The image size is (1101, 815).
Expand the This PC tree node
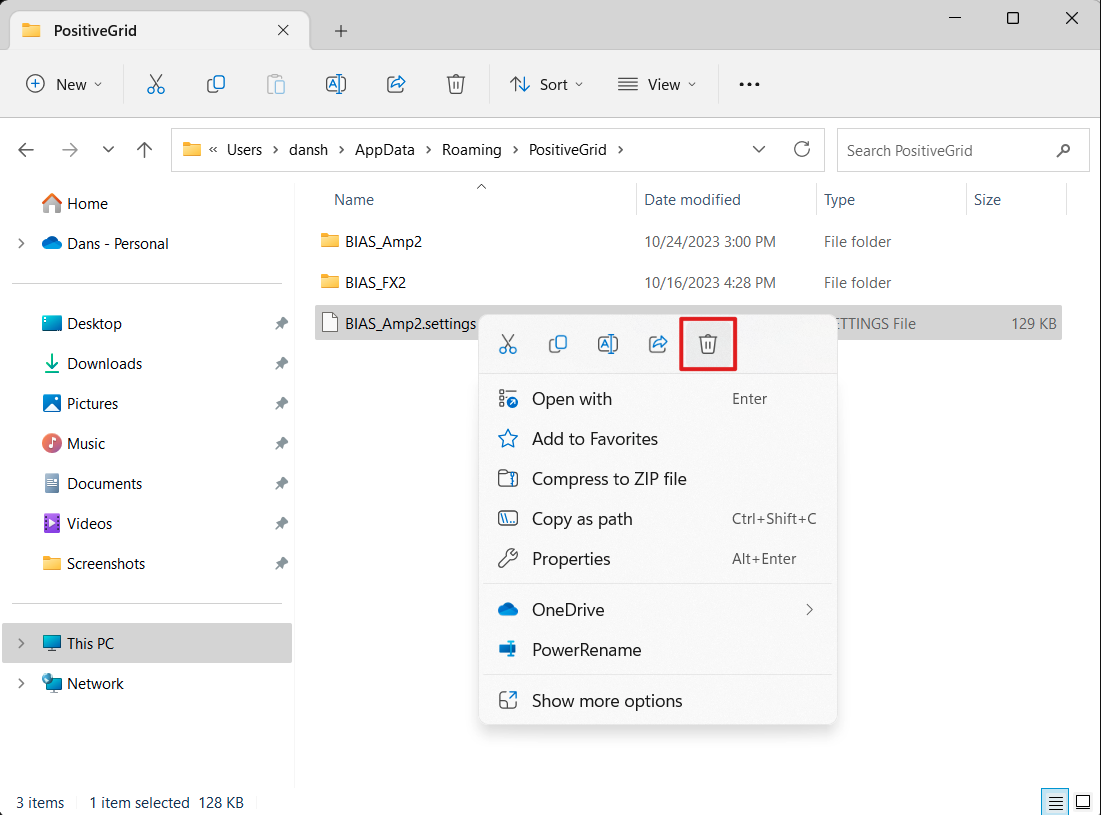pyautogui.click(x=21, y=643)
